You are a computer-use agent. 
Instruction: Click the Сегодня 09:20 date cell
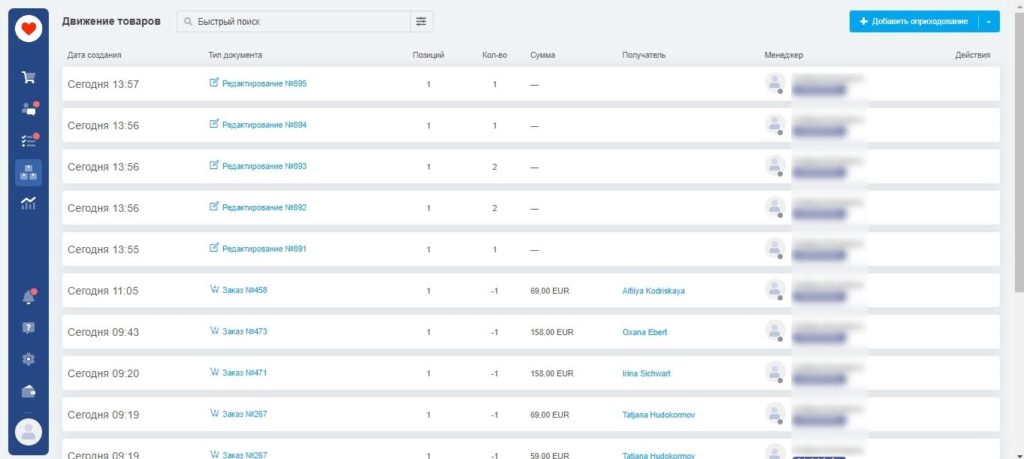[103, 373]
